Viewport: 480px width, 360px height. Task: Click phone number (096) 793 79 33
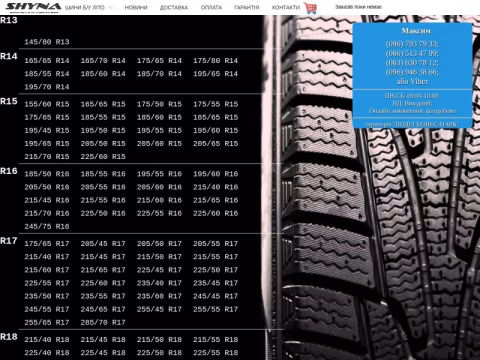(x=412, y=44)
